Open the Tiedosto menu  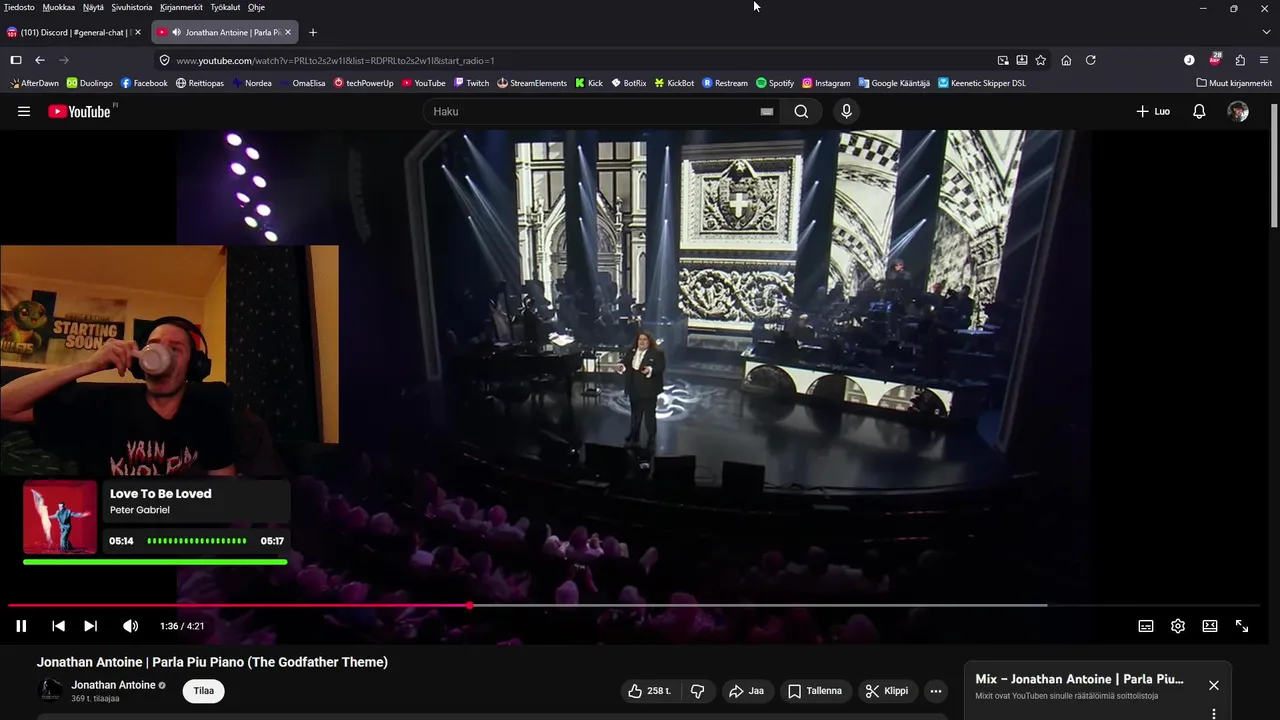point(19,7)
